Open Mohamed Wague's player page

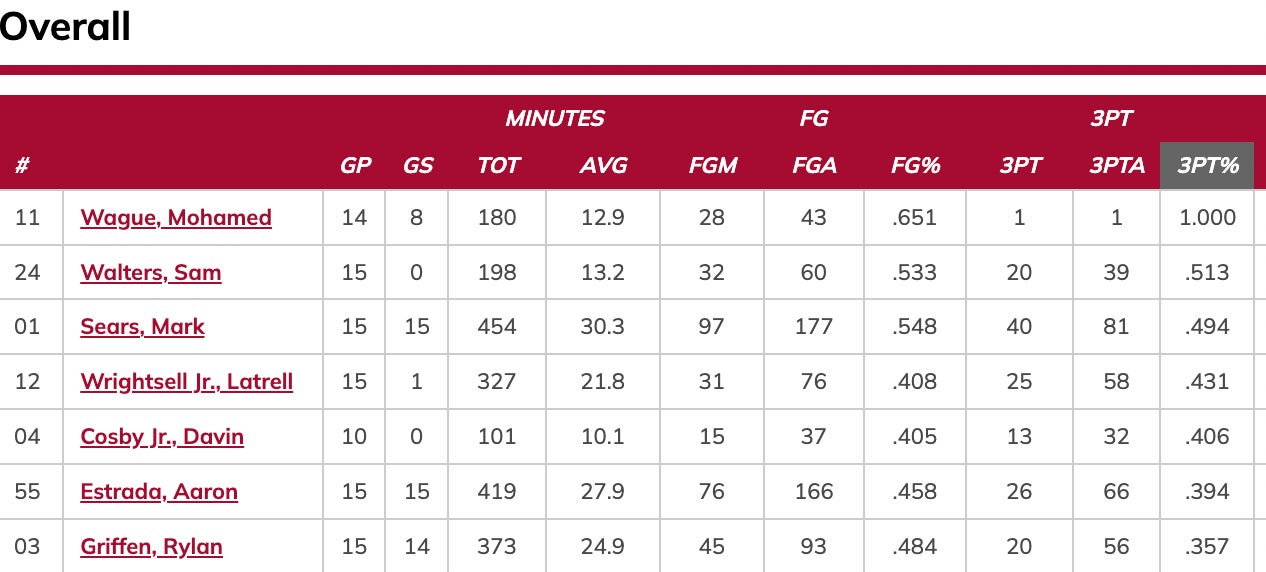click(176, 218)
